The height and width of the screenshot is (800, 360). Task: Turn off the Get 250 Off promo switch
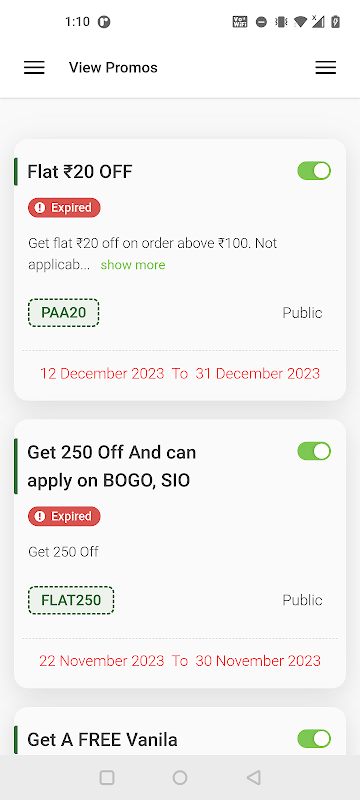pos(314,451)
